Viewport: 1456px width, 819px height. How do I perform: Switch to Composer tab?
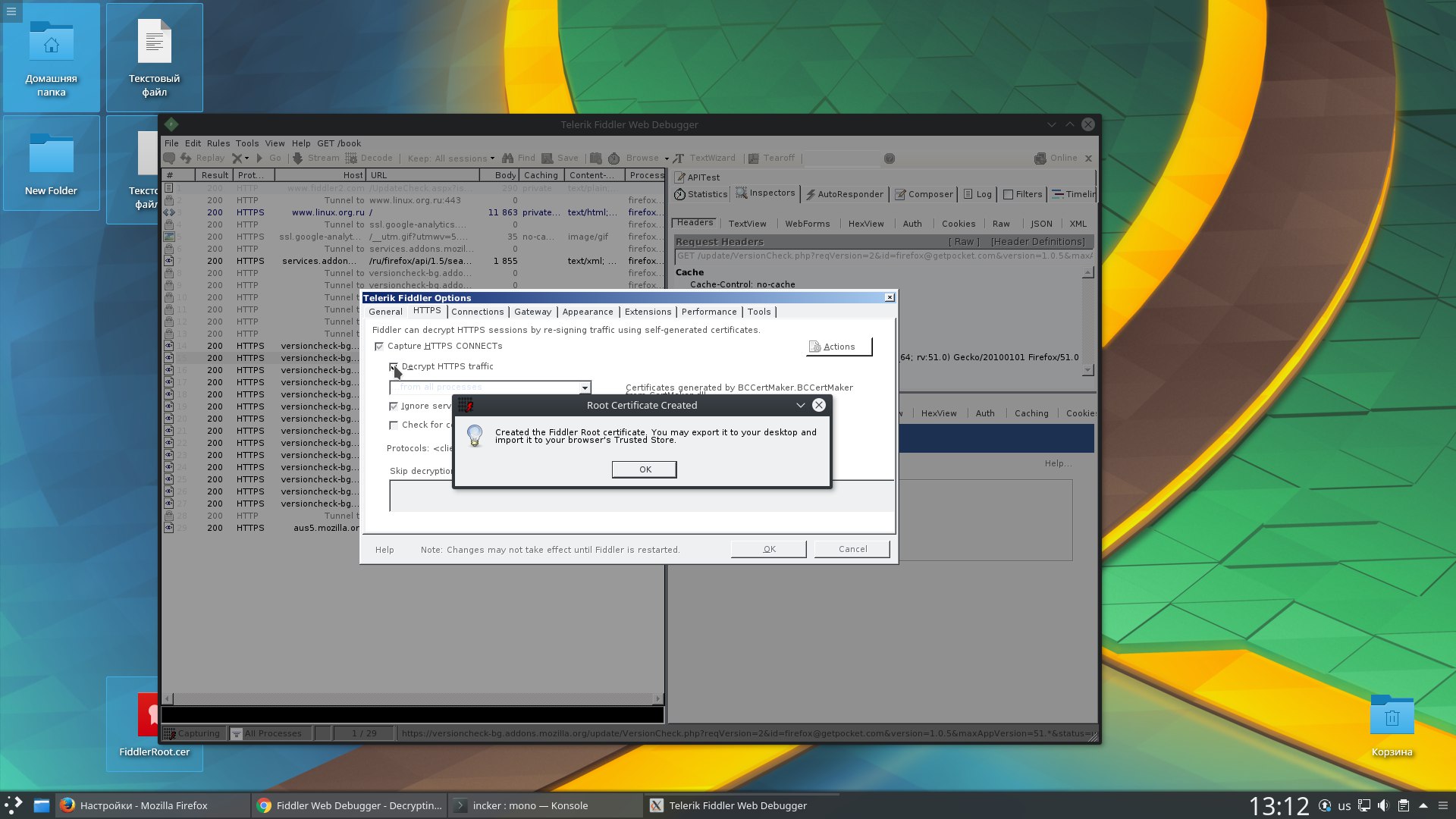924,194
